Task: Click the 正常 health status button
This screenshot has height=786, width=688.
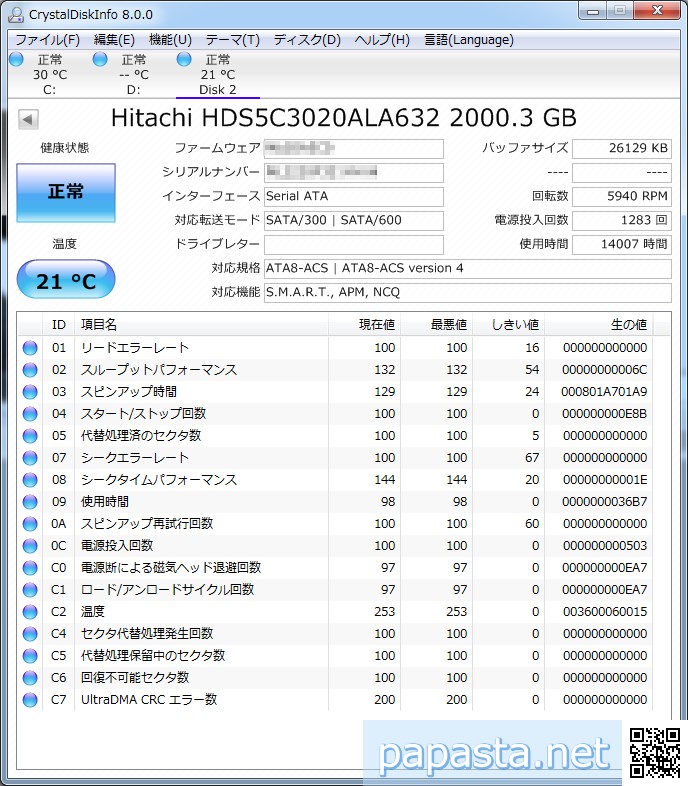Action: (x=66, y=191)
